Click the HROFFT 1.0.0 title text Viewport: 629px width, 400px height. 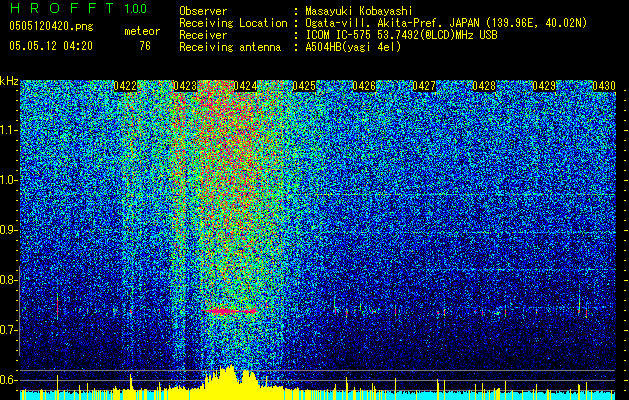(x=78, y=8)
